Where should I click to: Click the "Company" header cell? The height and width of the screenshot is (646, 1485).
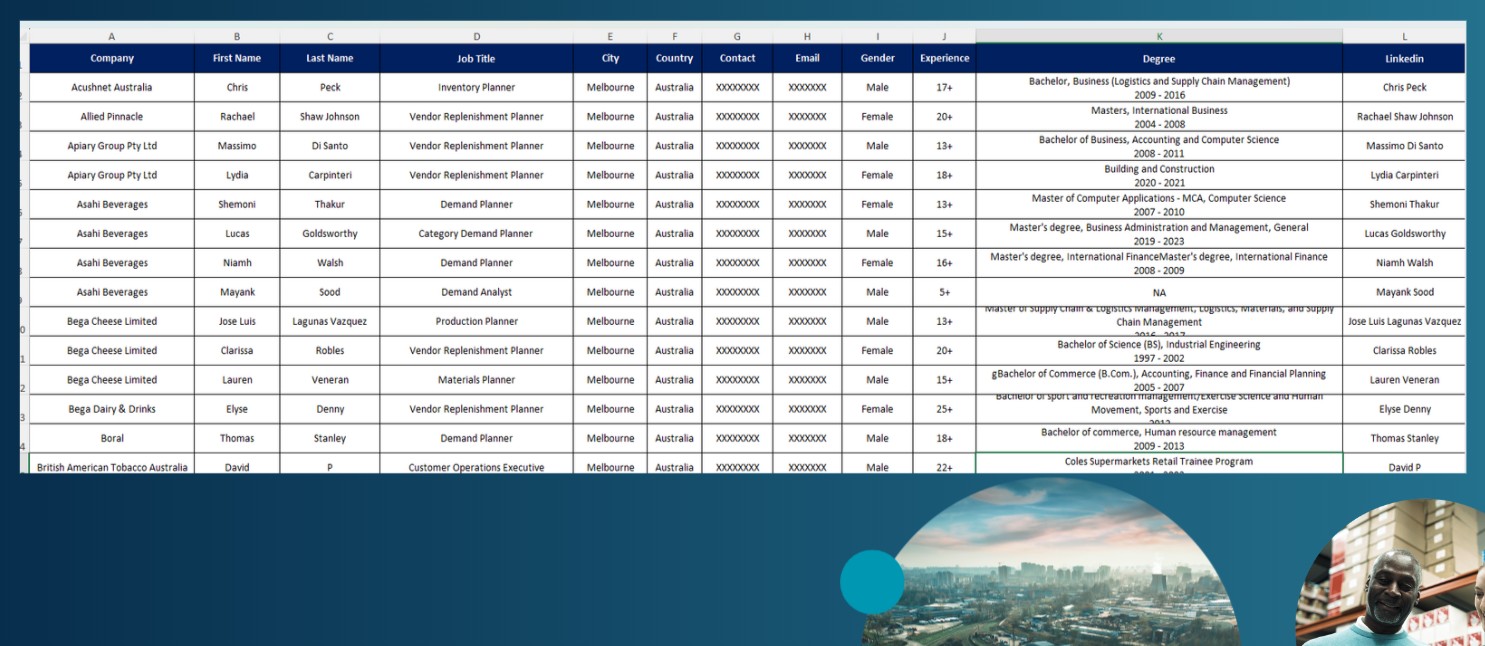(111, 58)
